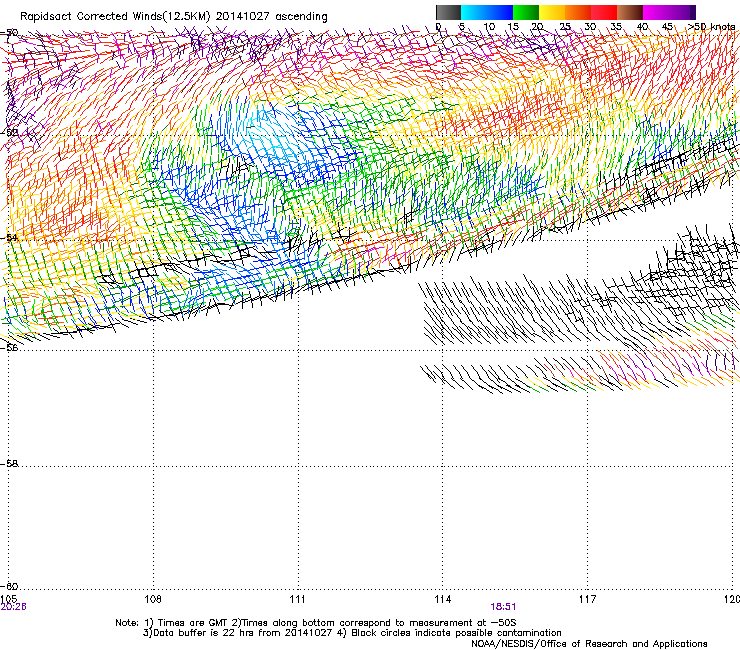Screen dimensions: 740x650
Task: Click the red 30-35 knots legend swatch
Action: click(604, 12)
